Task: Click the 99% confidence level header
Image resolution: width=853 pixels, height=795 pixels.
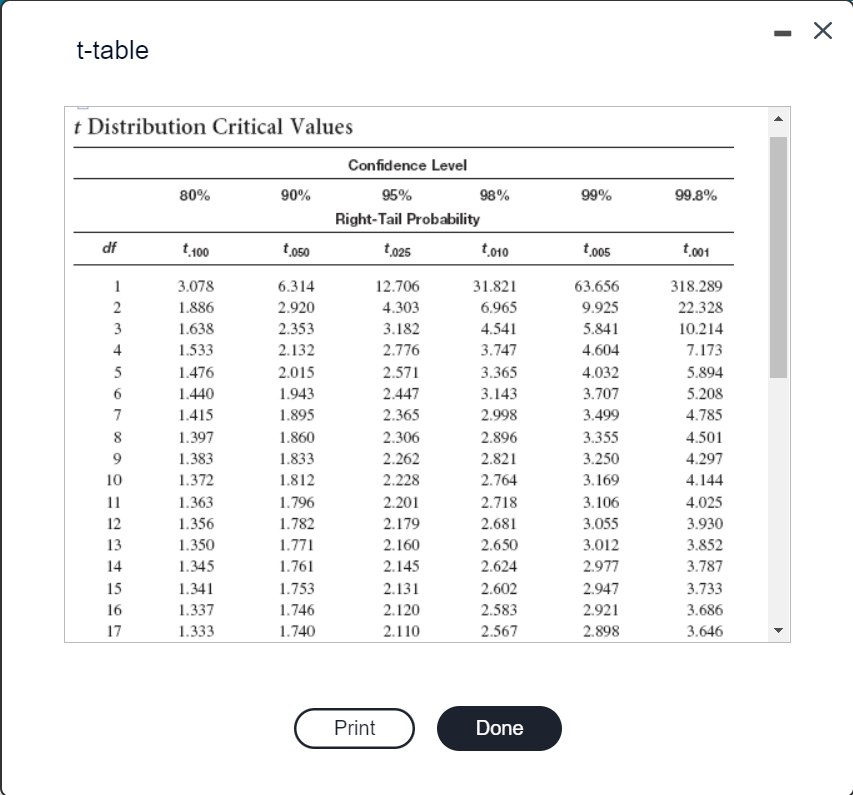Action: coord(596,195)
